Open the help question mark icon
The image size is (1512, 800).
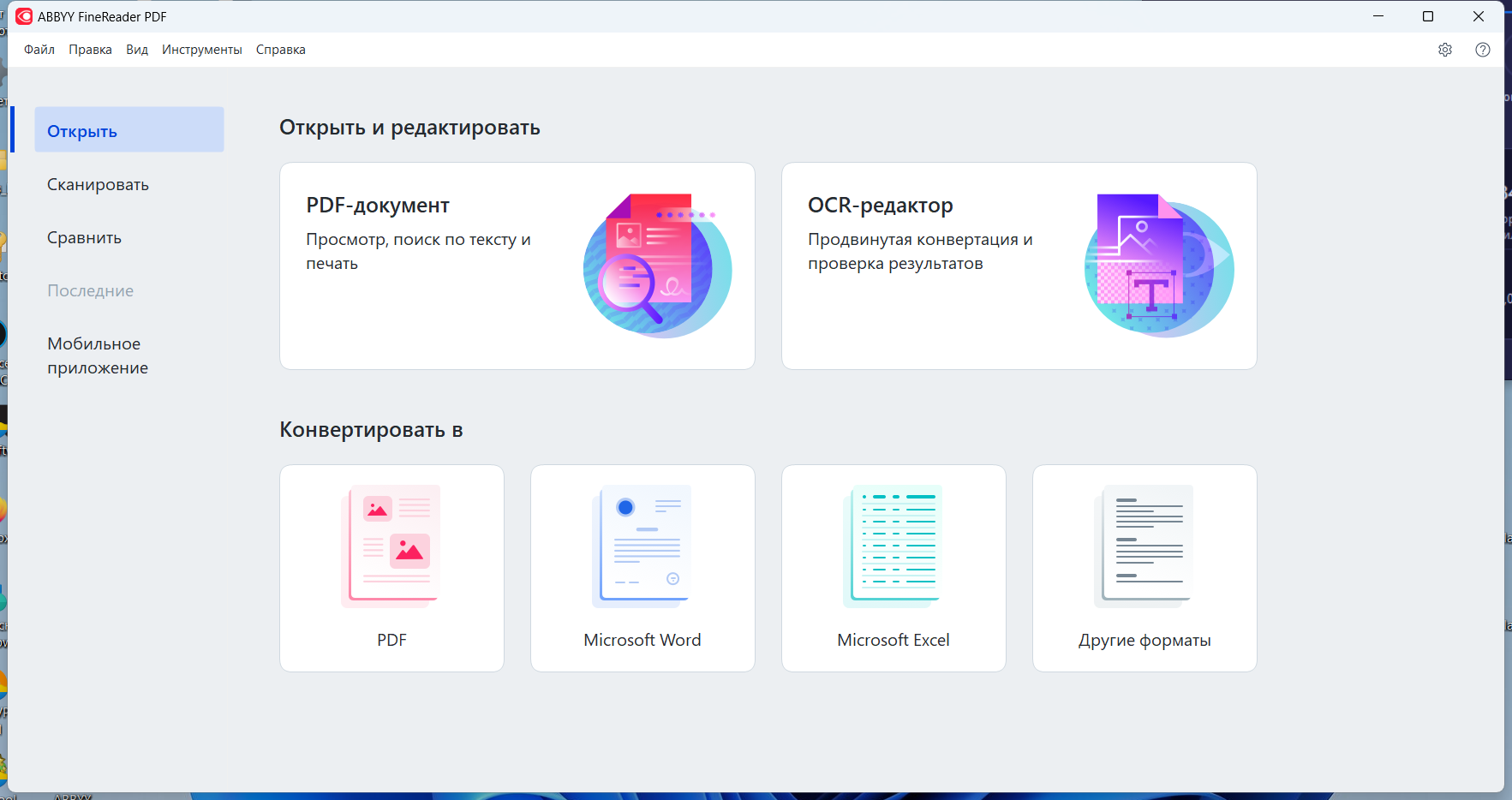[x=1483, y=50]
